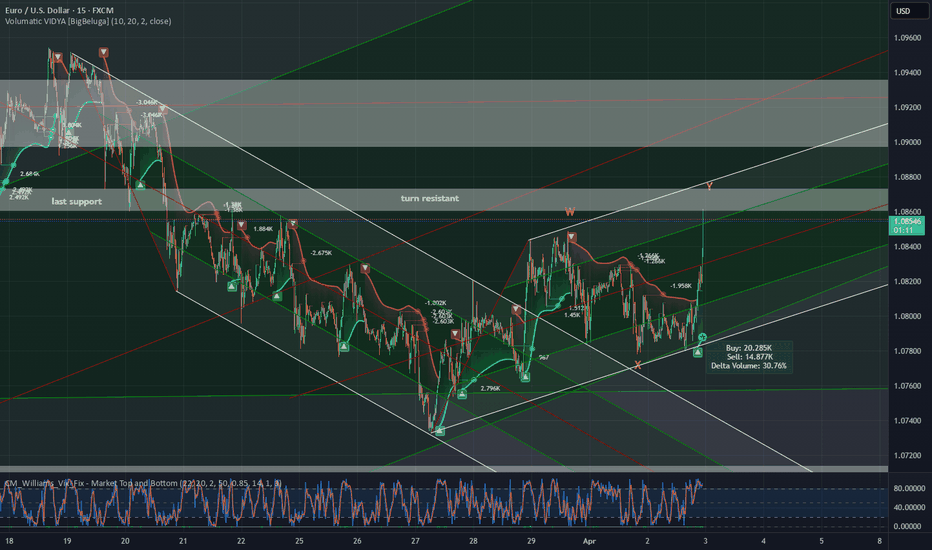This screenshot has height=550, width=932.
Task: Click the '1.45K' volume label
Action: point(572,315)
